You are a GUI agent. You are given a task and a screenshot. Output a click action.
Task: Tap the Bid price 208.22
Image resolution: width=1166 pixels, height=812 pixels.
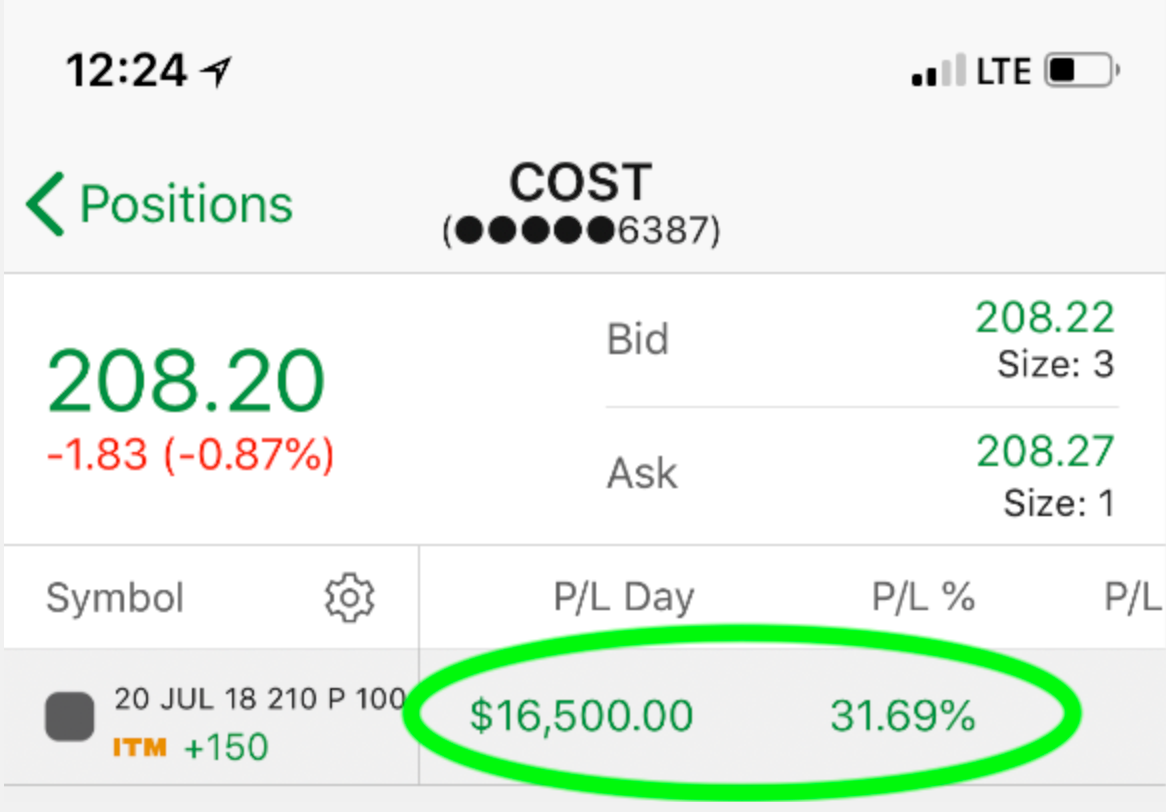1045,318
